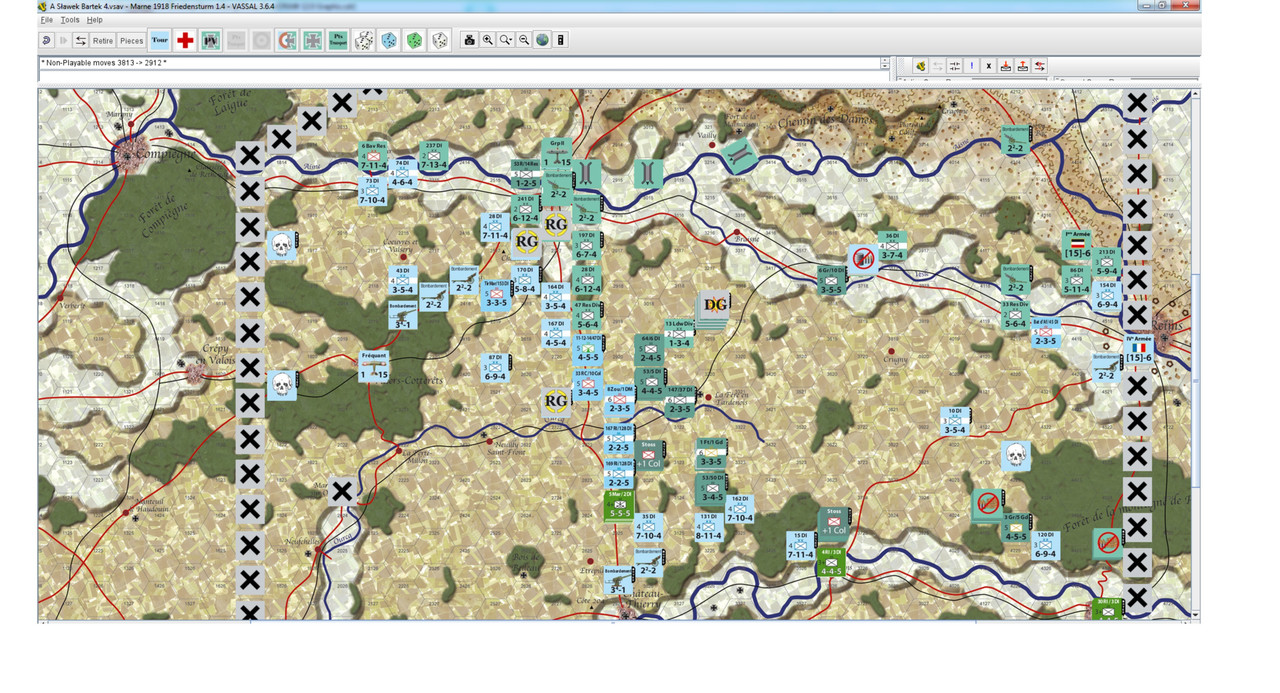Open the Tools menu
This screenshot has width=1280, height=693.
pyautogui.click(x=69, y=20)
